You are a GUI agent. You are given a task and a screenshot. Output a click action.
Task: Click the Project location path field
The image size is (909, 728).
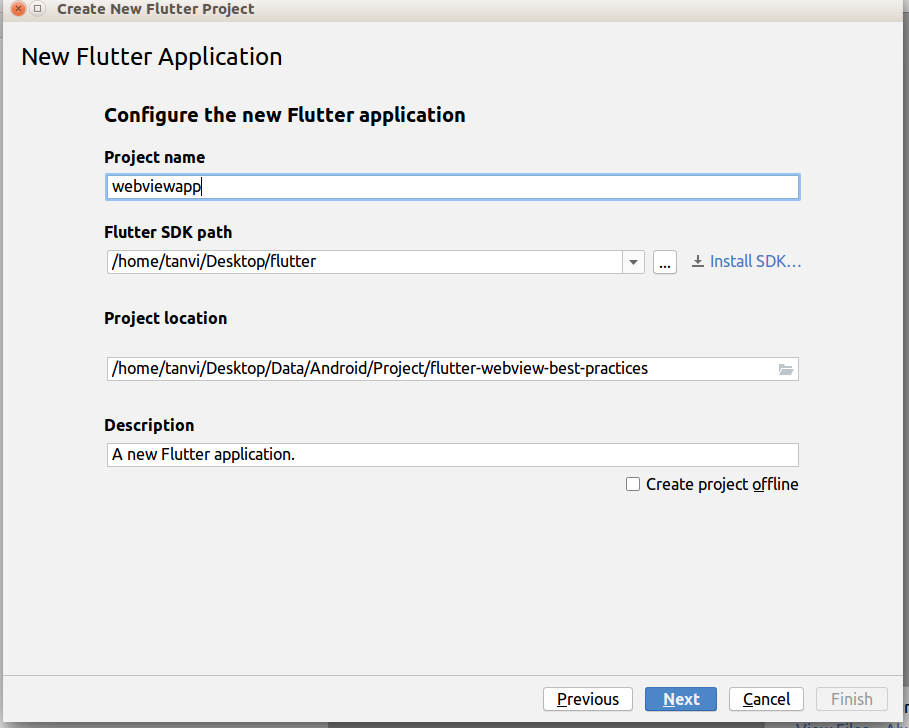coord(440,369)
